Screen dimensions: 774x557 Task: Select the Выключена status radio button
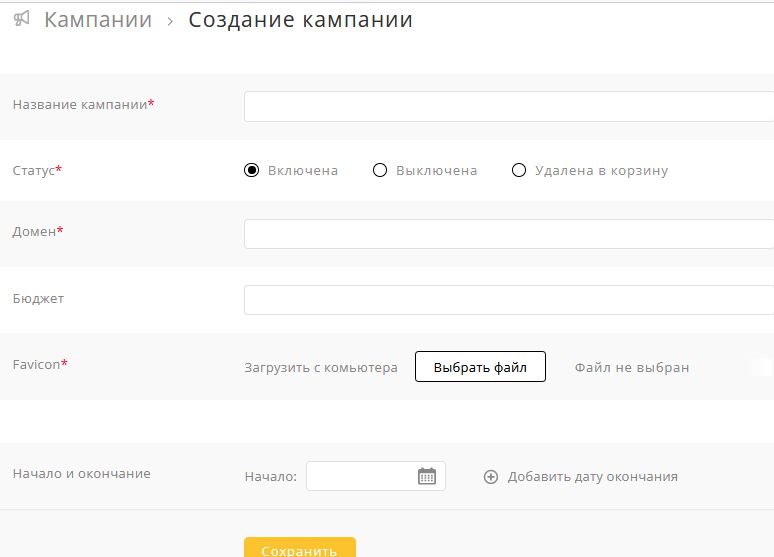tap(380, 170)
